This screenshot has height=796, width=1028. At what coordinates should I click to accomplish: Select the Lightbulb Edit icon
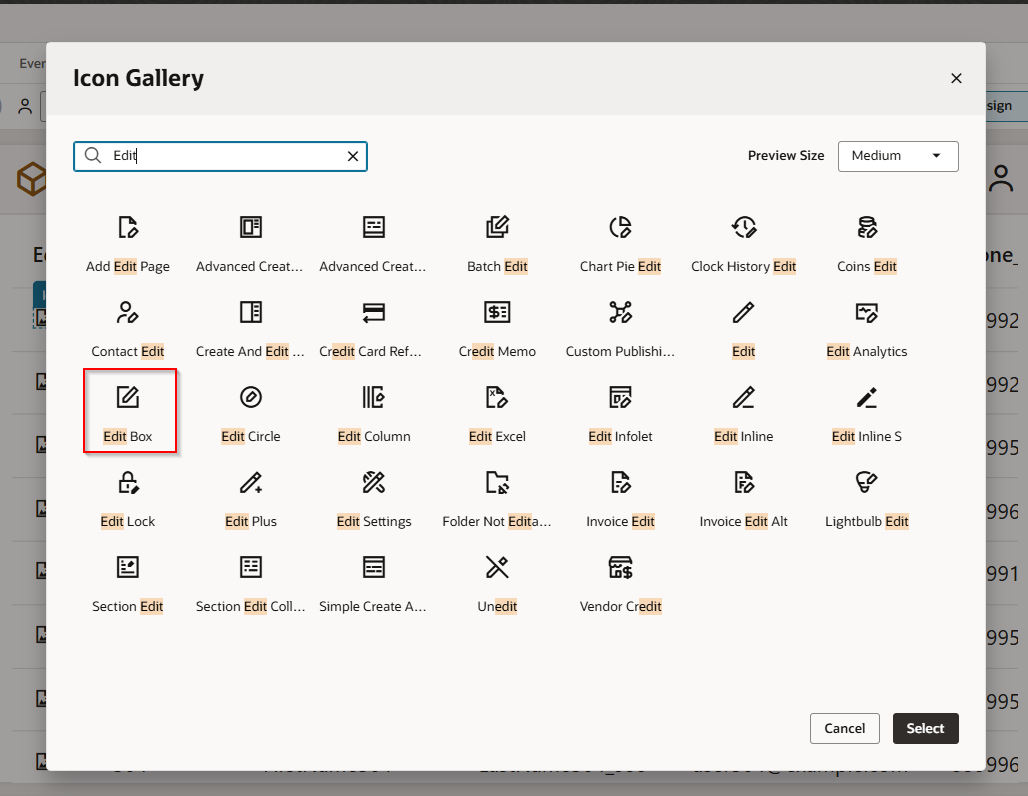click(x=866, y=484)
